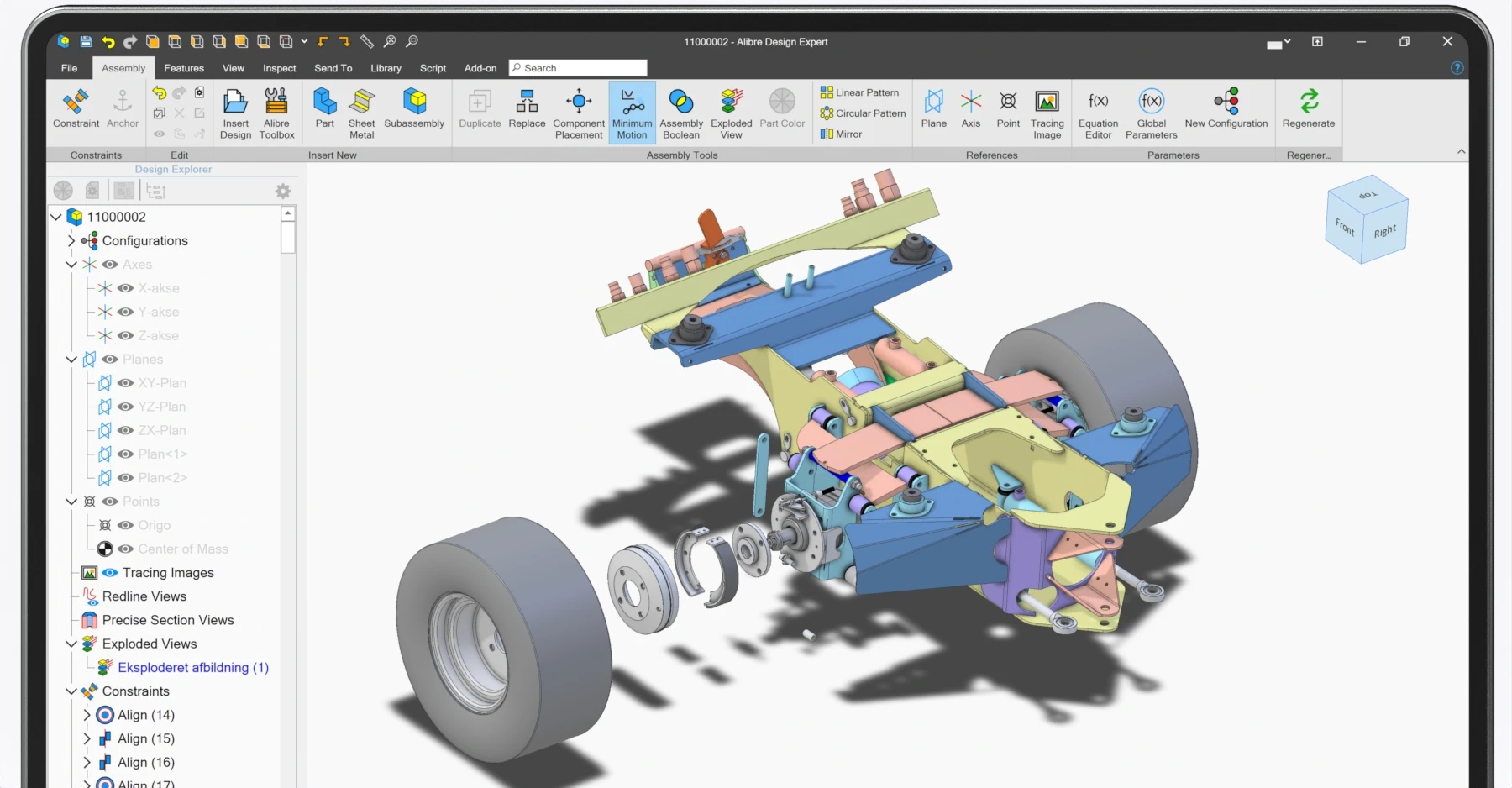Insert a new Part
This screenshot has width=1512, height=788.
[325, 111]
